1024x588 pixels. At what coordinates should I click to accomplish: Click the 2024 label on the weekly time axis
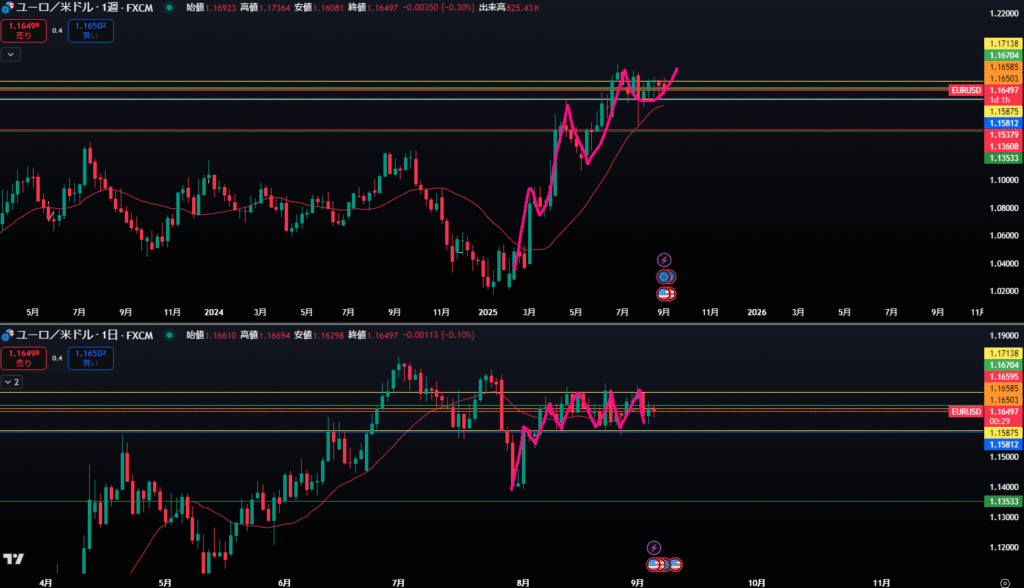(214, 312)
